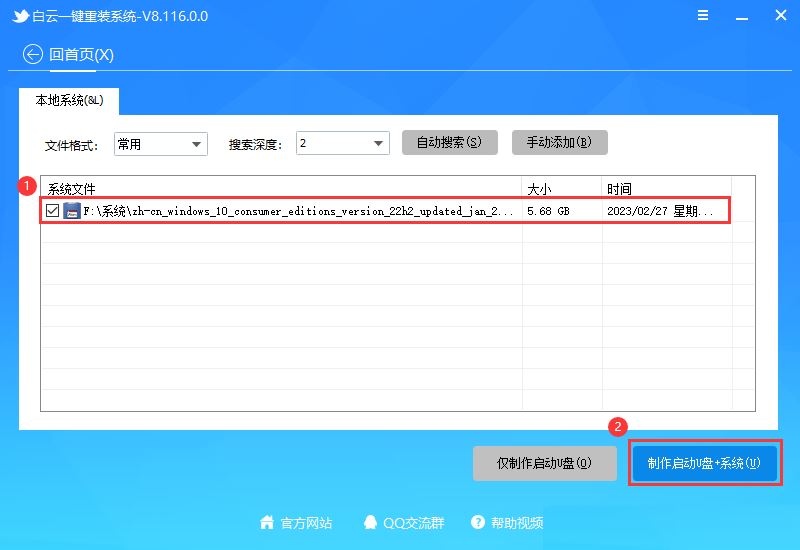Viewport: 800px width, 550px height.
Task: Click the question mark help icon
Action: [478, 522]
